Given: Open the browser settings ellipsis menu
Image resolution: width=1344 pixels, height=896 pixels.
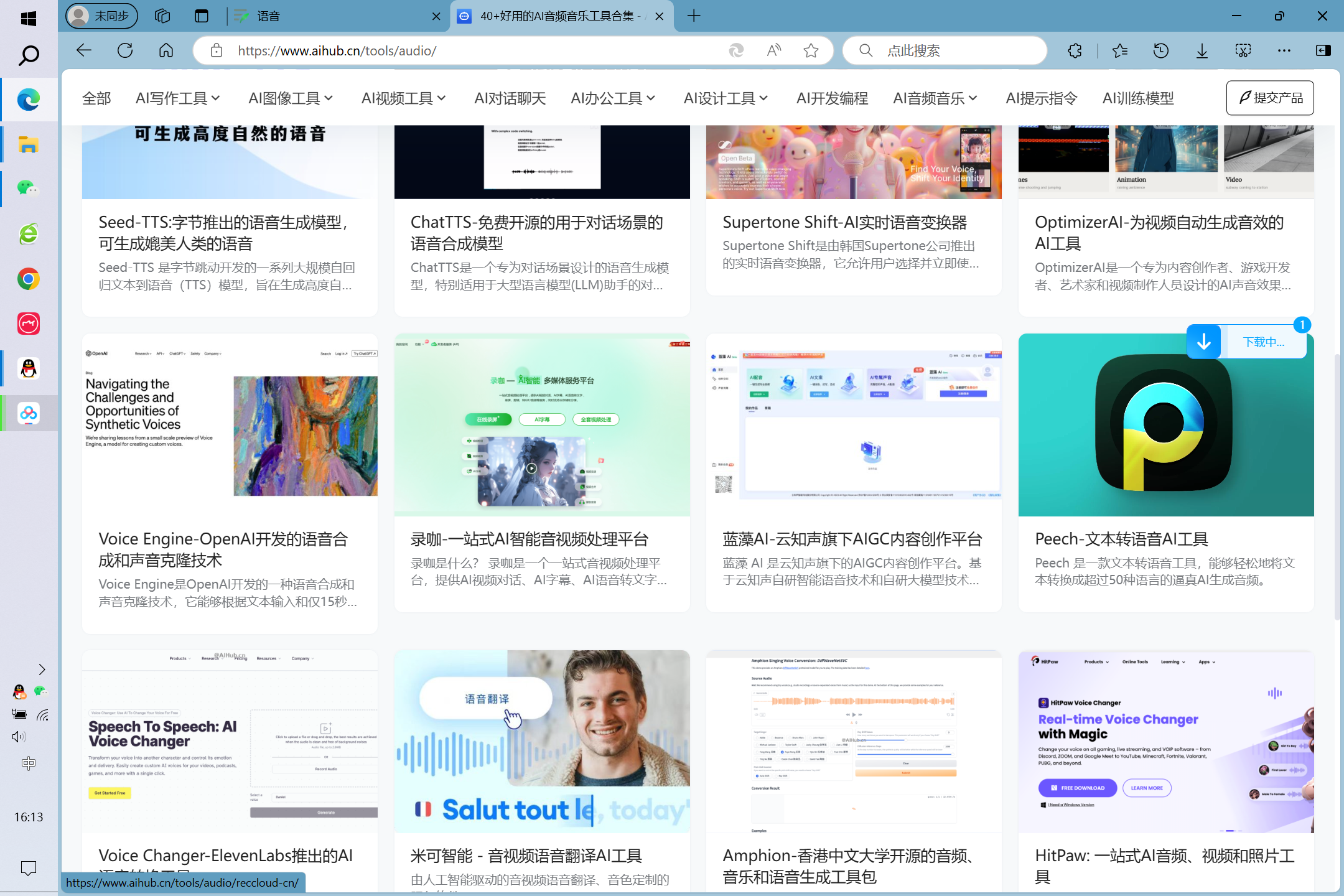Looking at the screenshot, I should [1284, 50].
